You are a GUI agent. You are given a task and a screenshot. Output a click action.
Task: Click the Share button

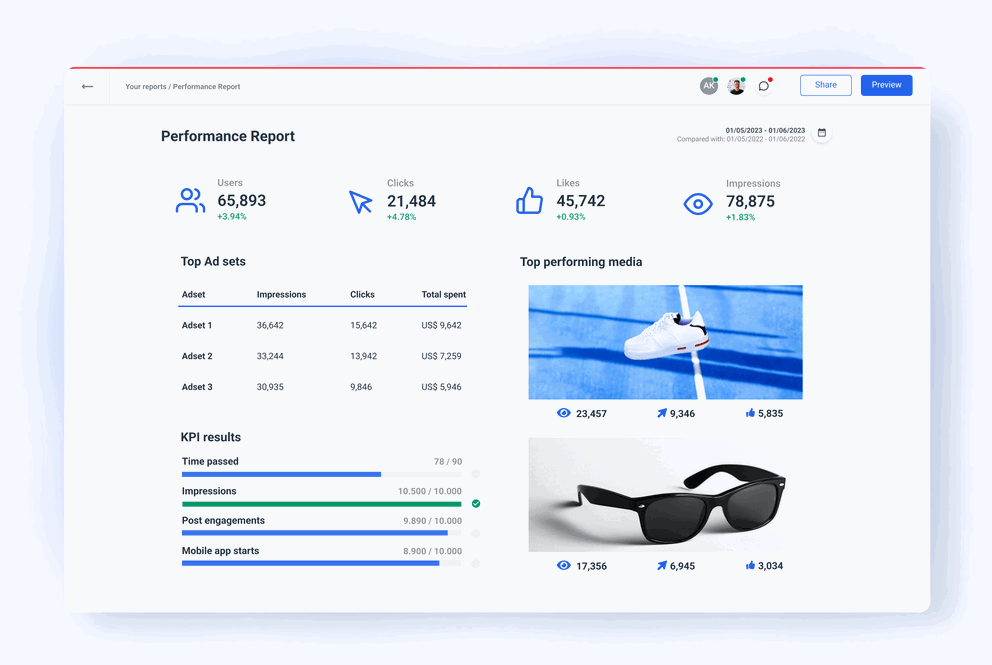825,85
